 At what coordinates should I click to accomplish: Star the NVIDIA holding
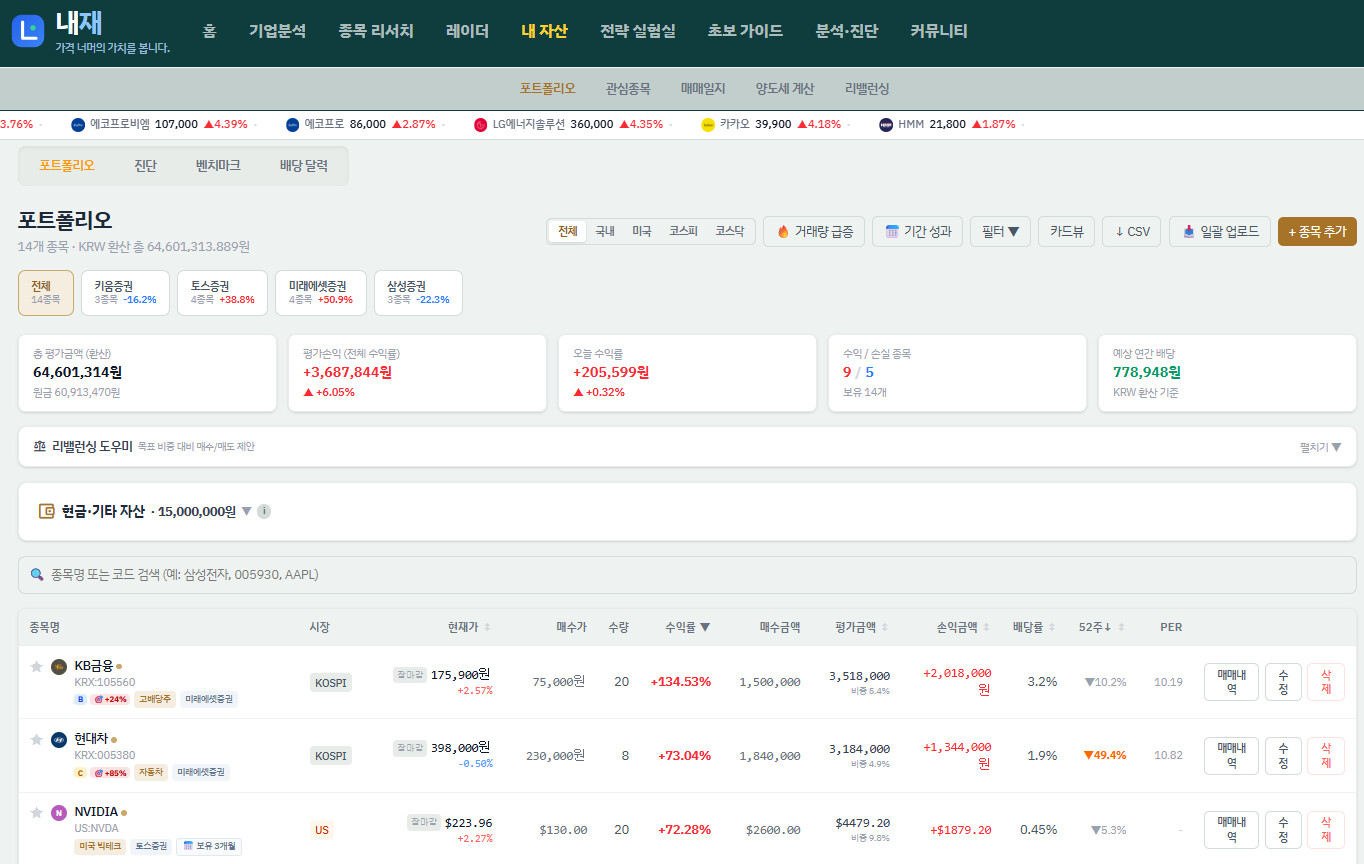click(x=36, y=812)
